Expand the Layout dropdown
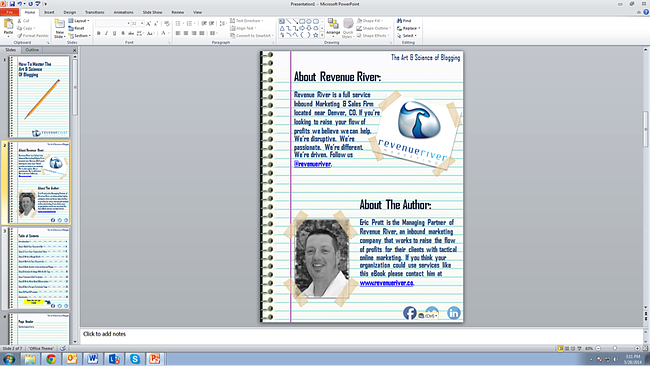 [79, 21]
